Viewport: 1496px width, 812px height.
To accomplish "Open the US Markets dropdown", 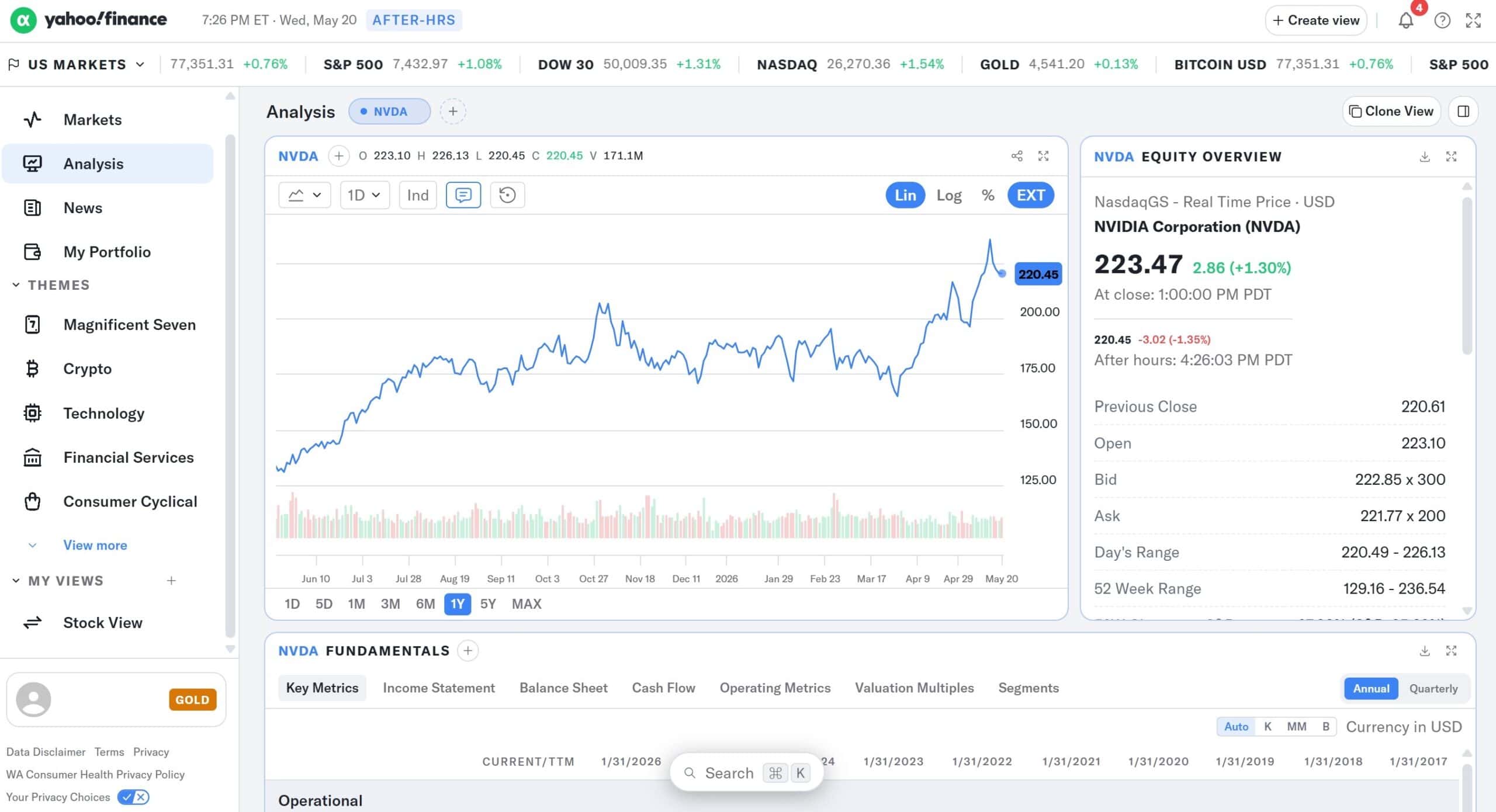I will (77, 64).
